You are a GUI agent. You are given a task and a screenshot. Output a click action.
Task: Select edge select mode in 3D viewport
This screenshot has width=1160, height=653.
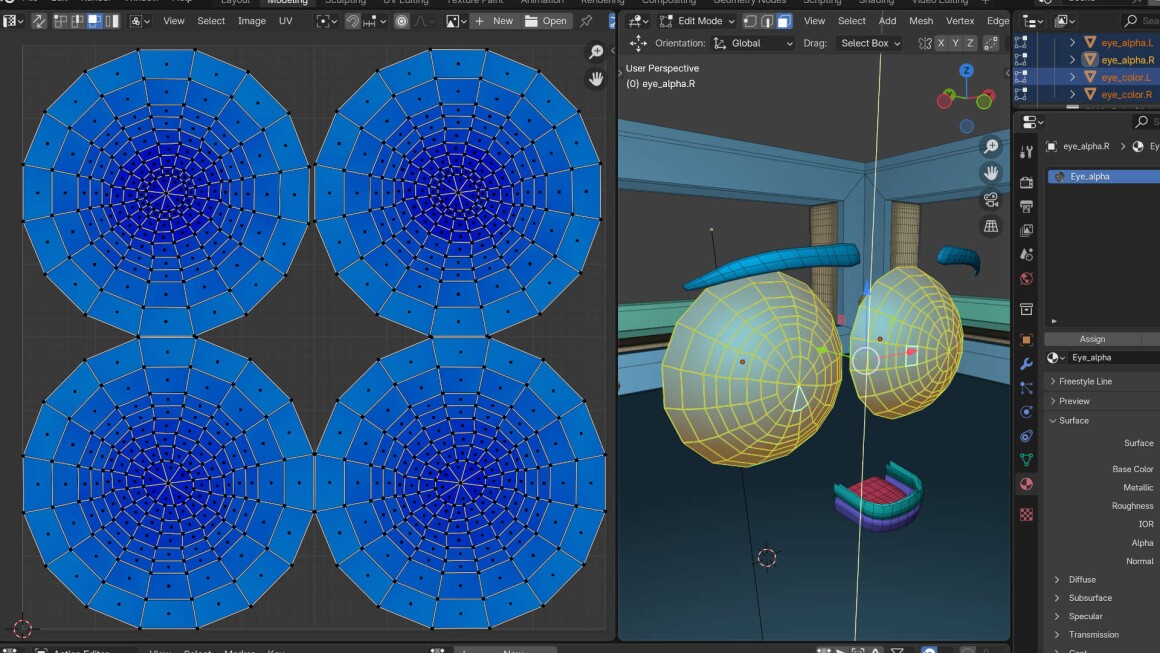(766, 21)
